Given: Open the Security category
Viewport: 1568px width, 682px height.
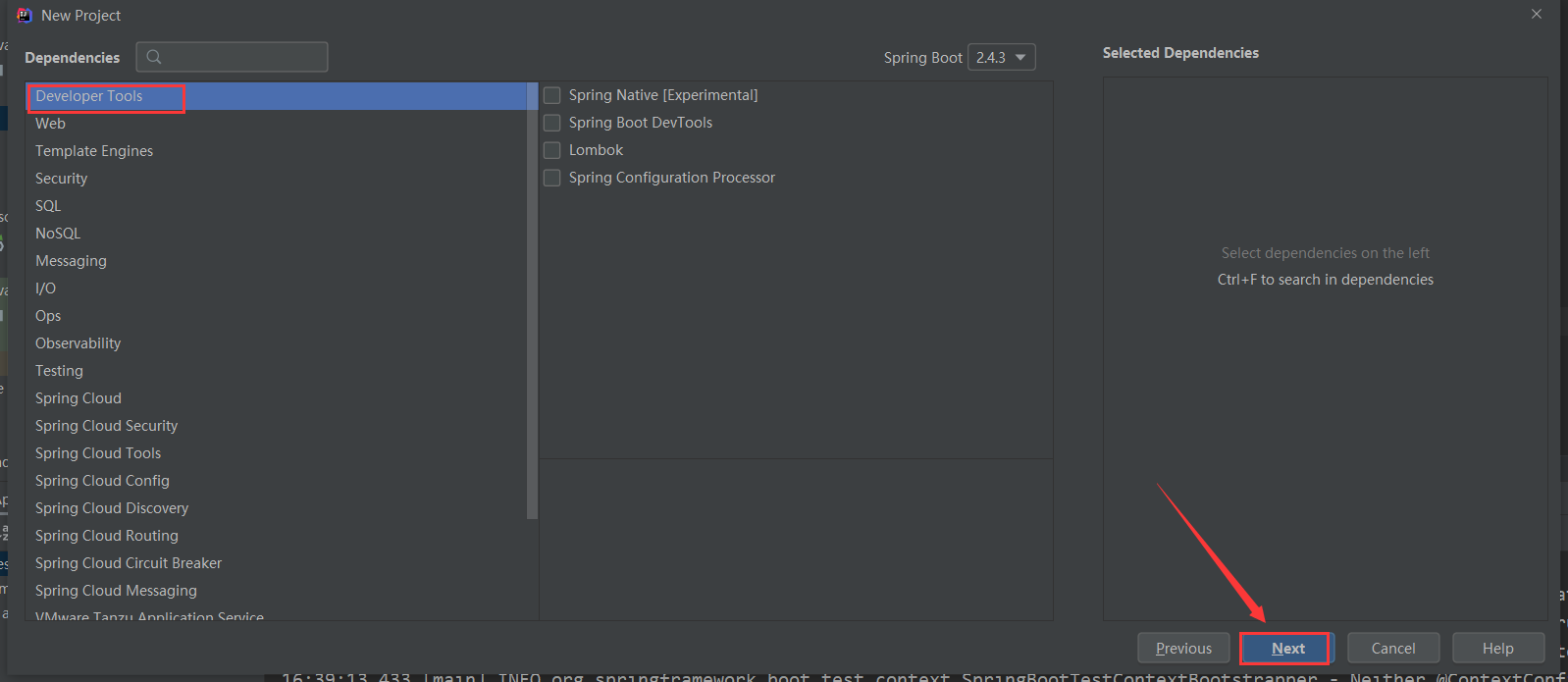Looking at the screenshot, I should point(276,179).
